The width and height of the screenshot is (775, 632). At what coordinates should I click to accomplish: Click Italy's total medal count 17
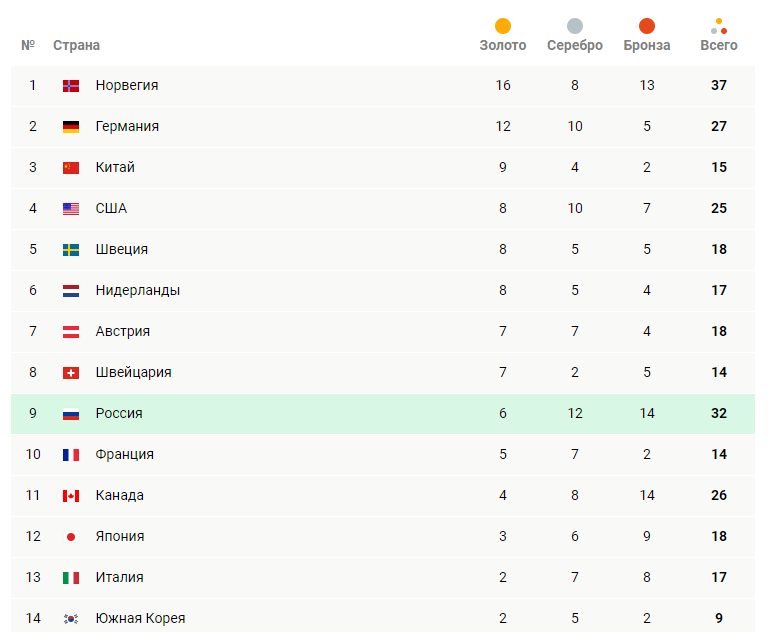coord(719,578)
